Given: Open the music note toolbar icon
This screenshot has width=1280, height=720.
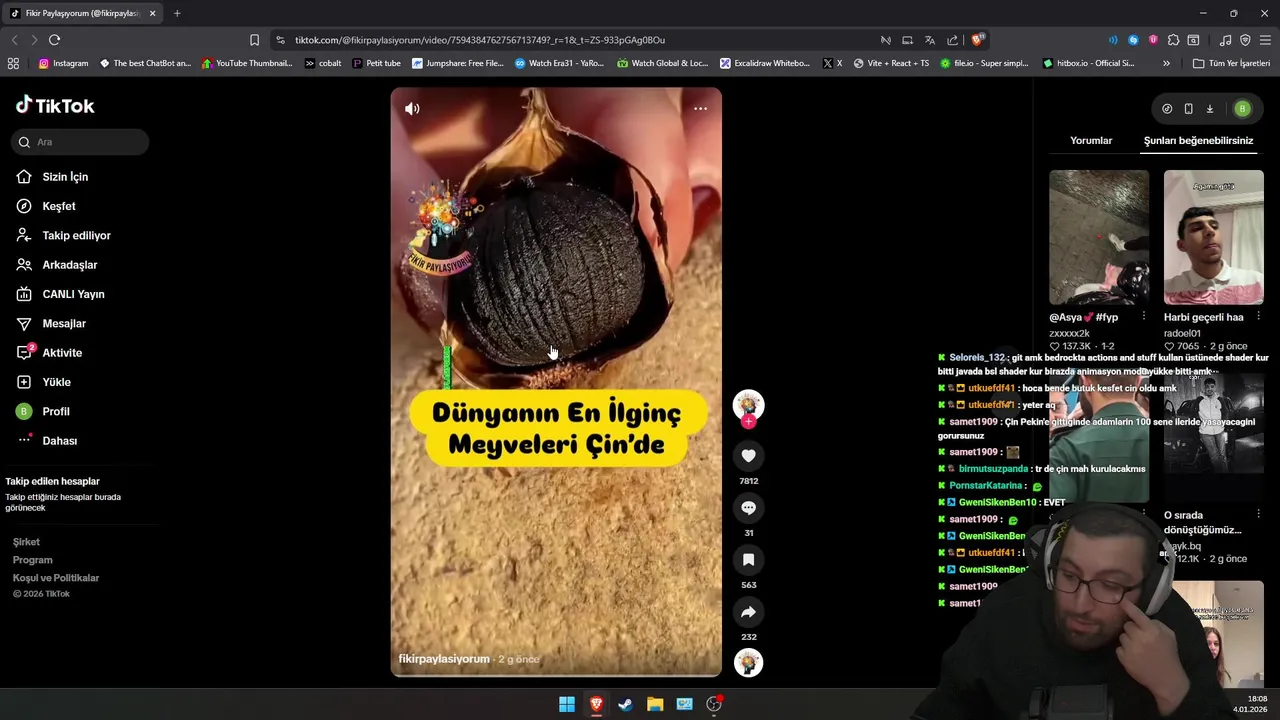Looking at the screenshot, I should click(1226, 40).
